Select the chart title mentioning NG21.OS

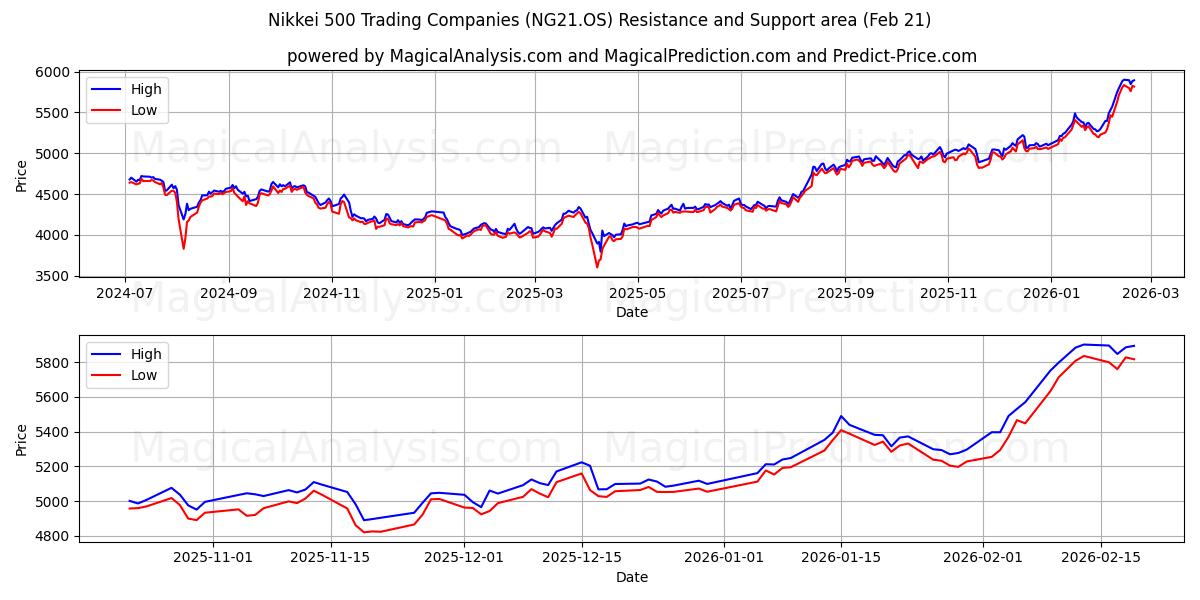click(600, 17)
